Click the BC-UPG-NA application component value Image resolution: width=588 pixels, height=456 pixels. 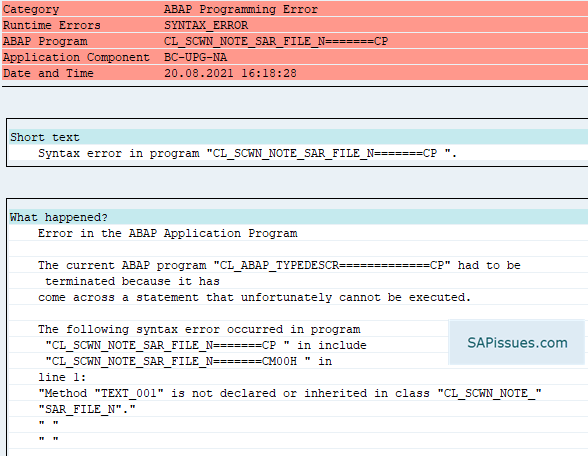click(x=195, y=57)
